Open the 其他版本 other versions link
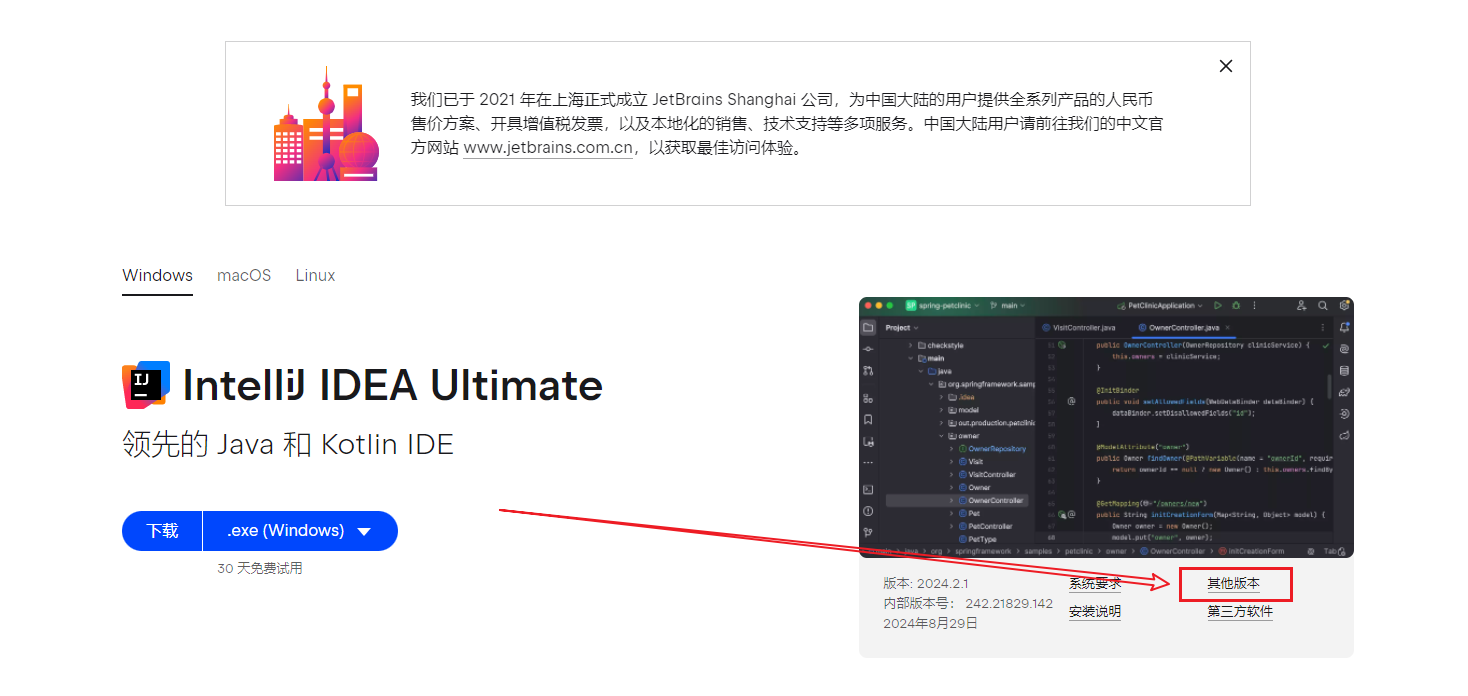This screenshot has height=696, width=1468. (x=1233, y=584)
